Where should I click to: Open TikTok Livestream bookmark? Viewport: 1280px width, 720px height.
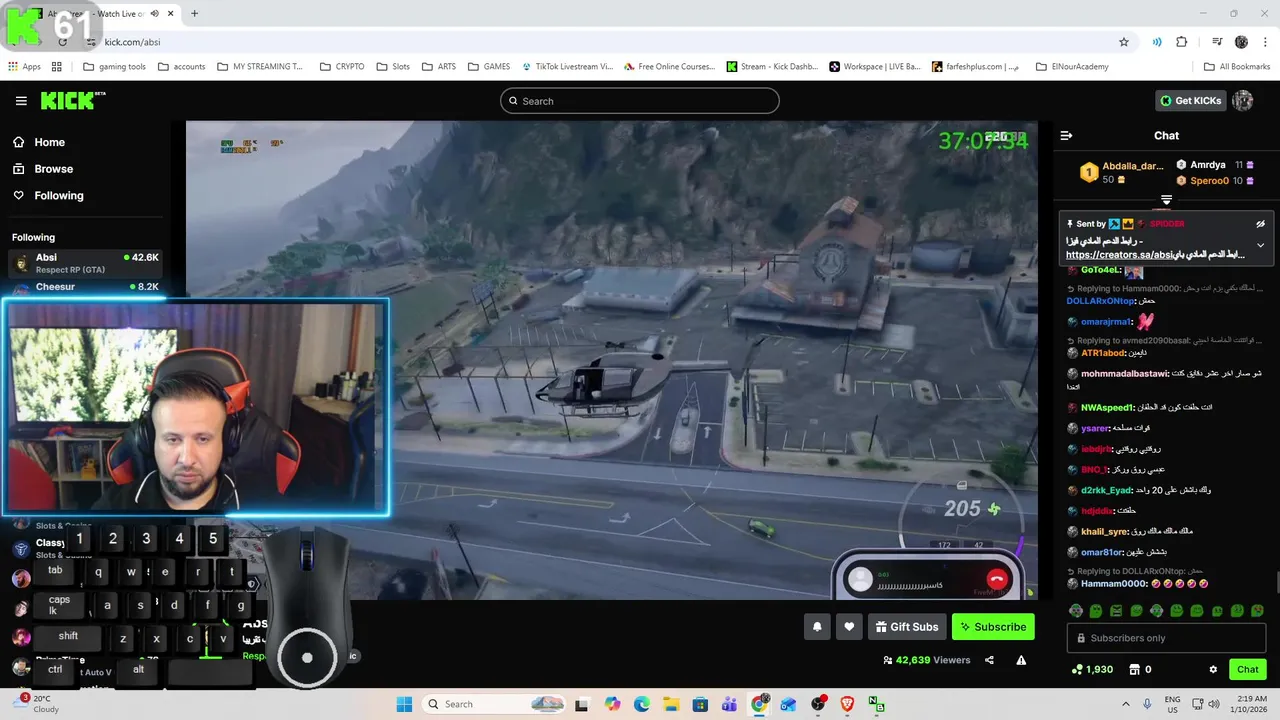point(567,67)
